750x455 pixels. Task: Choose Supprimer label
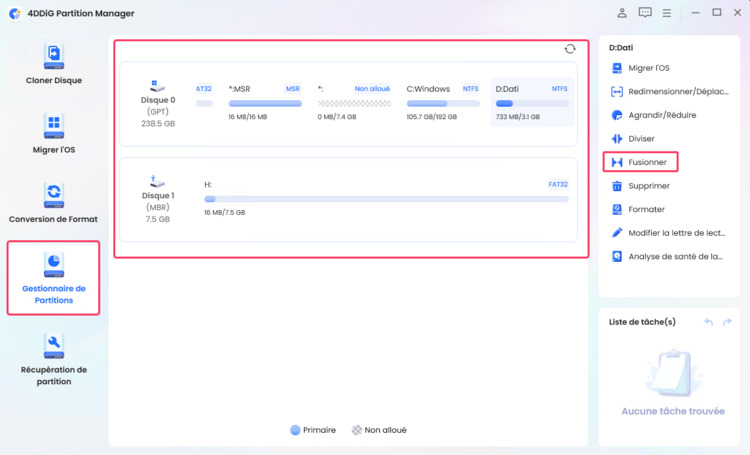click(649, 186)
